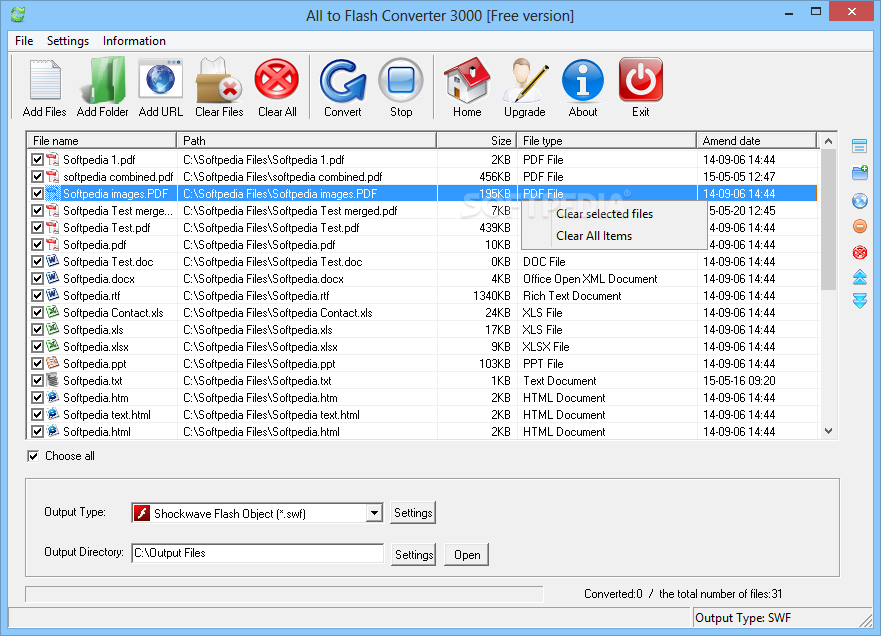Toggle Softpedia images.PDF checkbox
The width and height of the screenshot is (881, 636).
coord(37,193)
